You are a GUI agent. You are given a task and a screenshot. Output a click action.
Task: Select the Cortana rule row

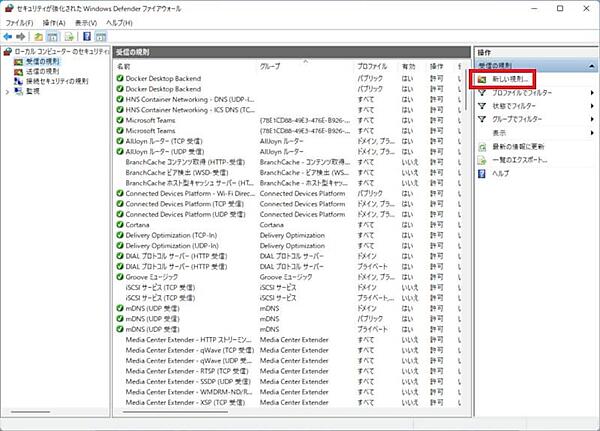(137, 225)
